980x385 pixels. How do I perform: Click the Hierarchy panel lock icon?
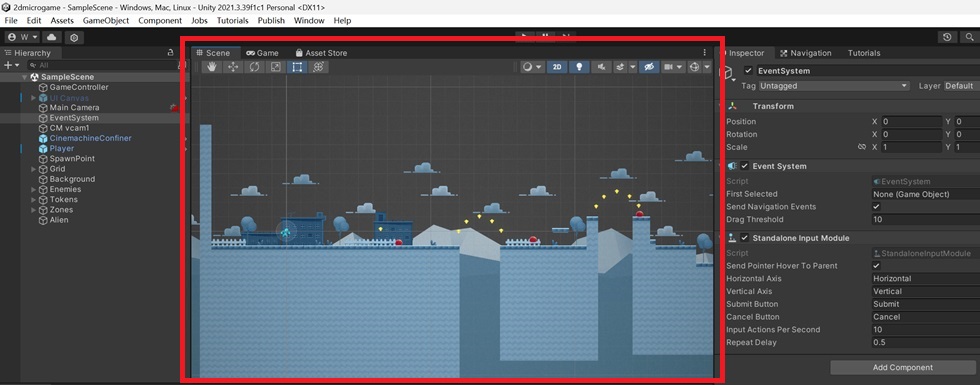pos(171,52)
